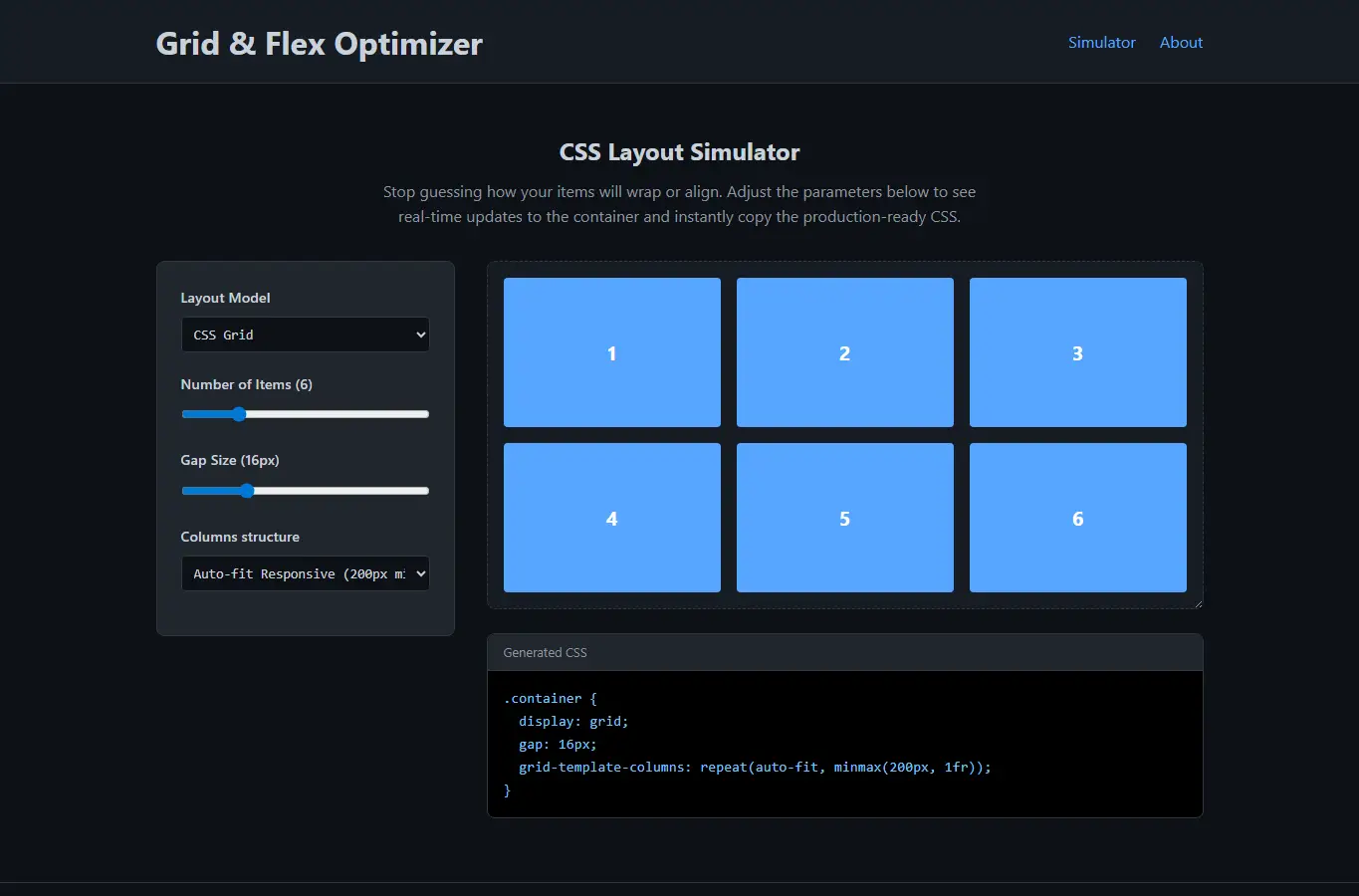Click the grid-template-columns code line

[x=755, y=767]
